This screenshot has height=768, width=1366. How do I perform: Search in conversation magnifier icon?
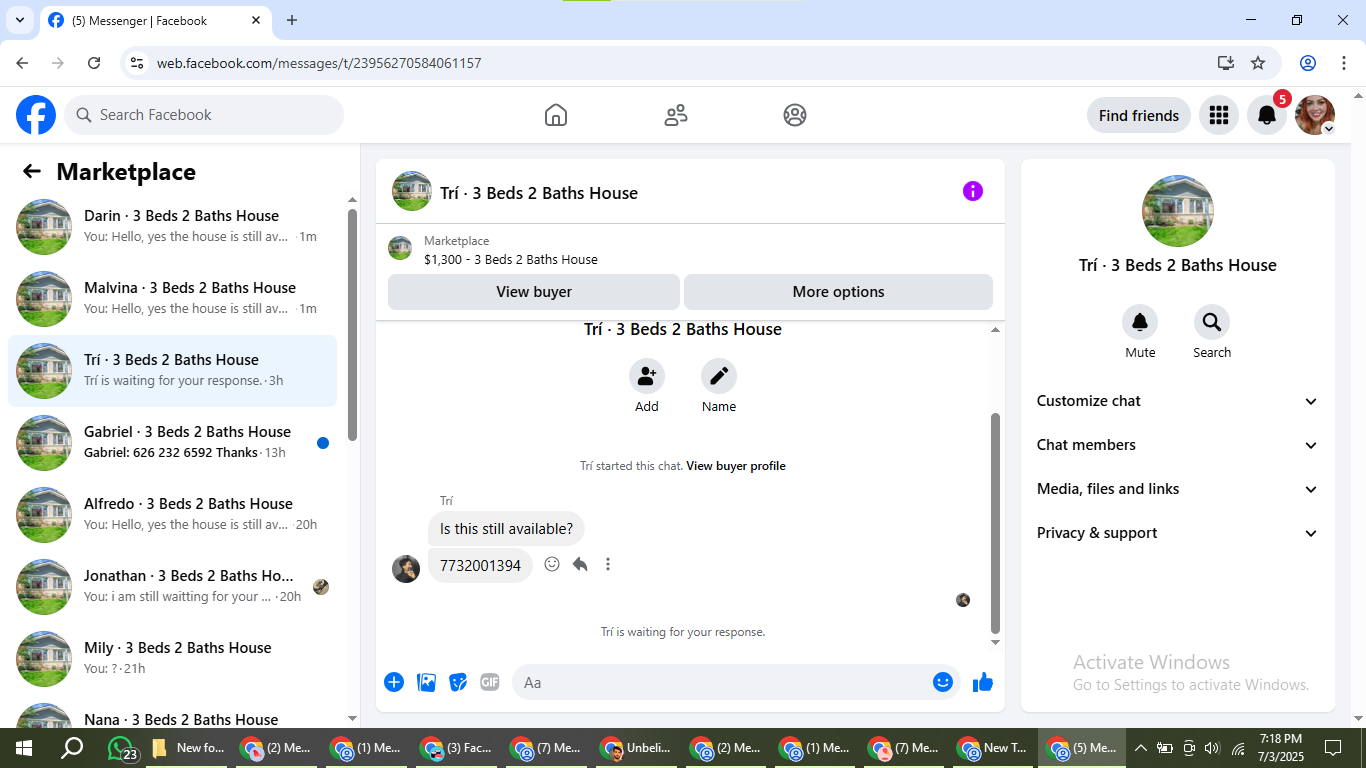pos(1212,322)
